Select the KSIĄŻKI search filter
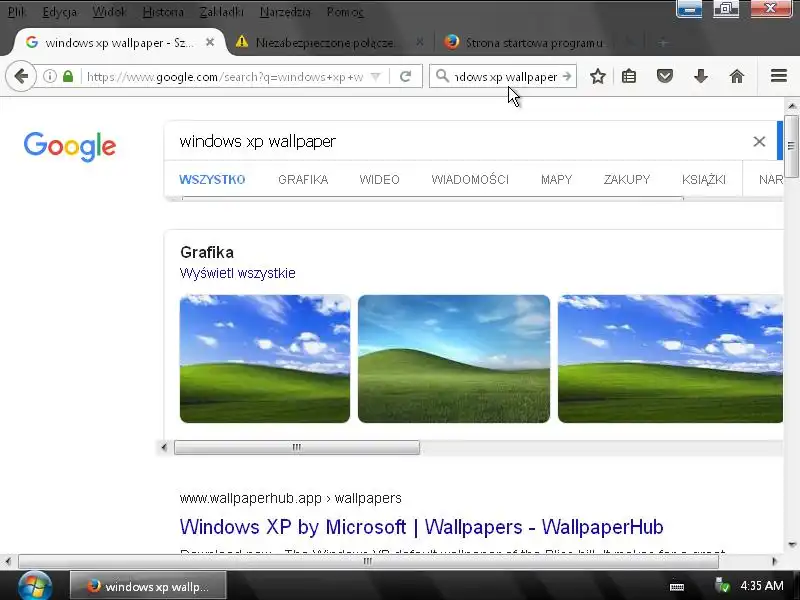800x600 pixels. point(704,180)
